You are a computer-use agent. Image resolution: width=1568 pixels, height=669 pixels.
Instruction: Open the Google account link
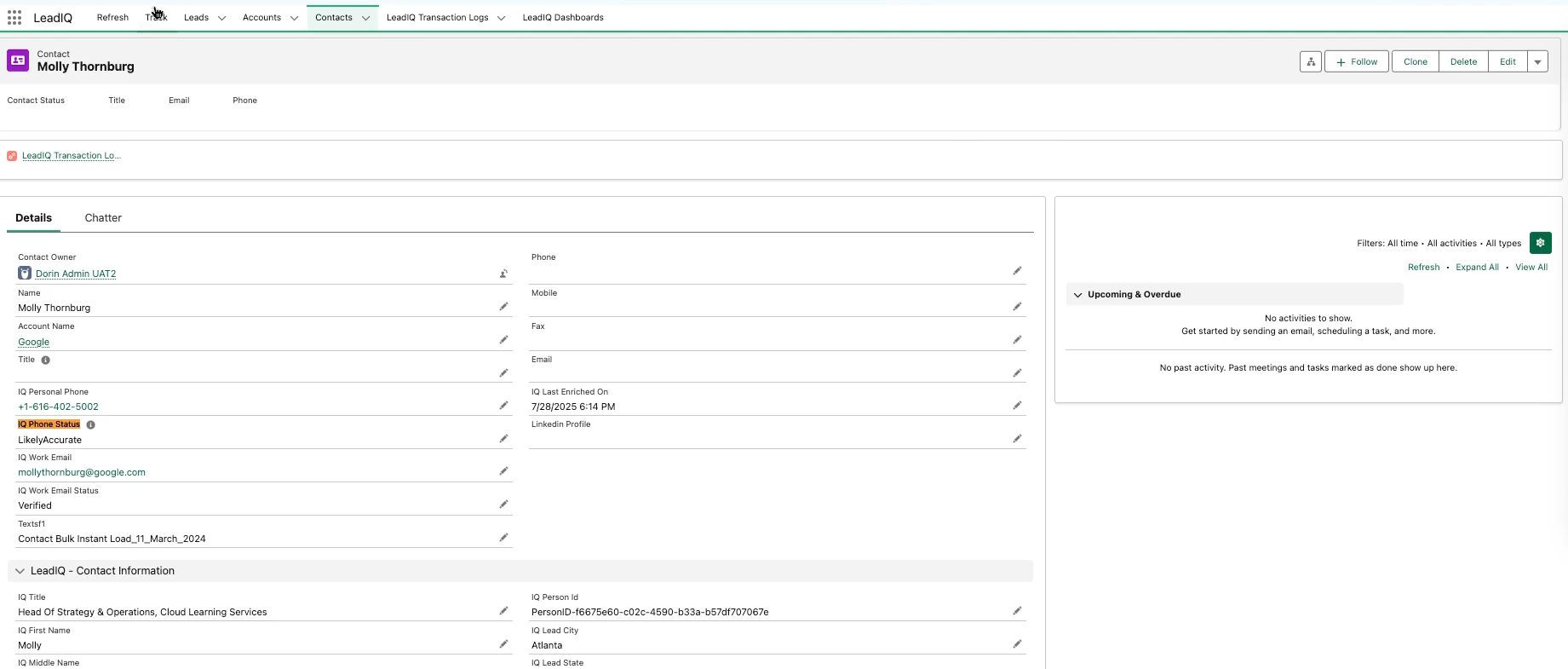point(34,342)
